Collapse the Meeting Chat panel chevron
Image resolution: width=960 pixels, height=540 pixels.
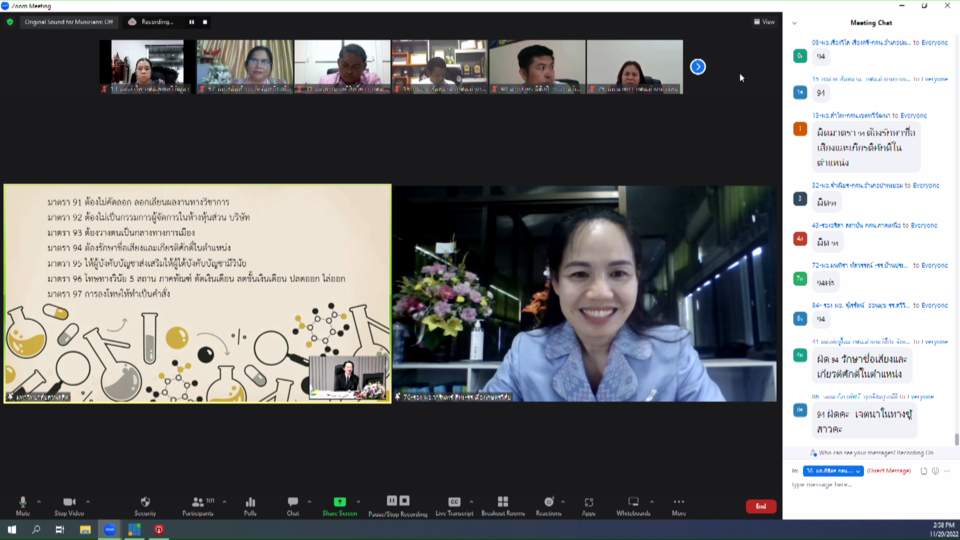point(794,23)
